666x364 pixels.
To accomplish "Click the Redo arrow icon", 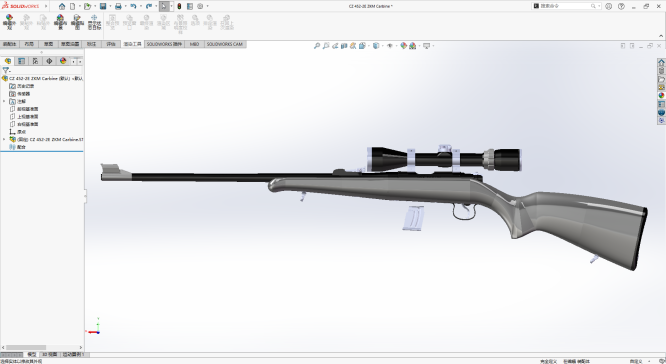I will pyautogui.click(x=149, y=6).
